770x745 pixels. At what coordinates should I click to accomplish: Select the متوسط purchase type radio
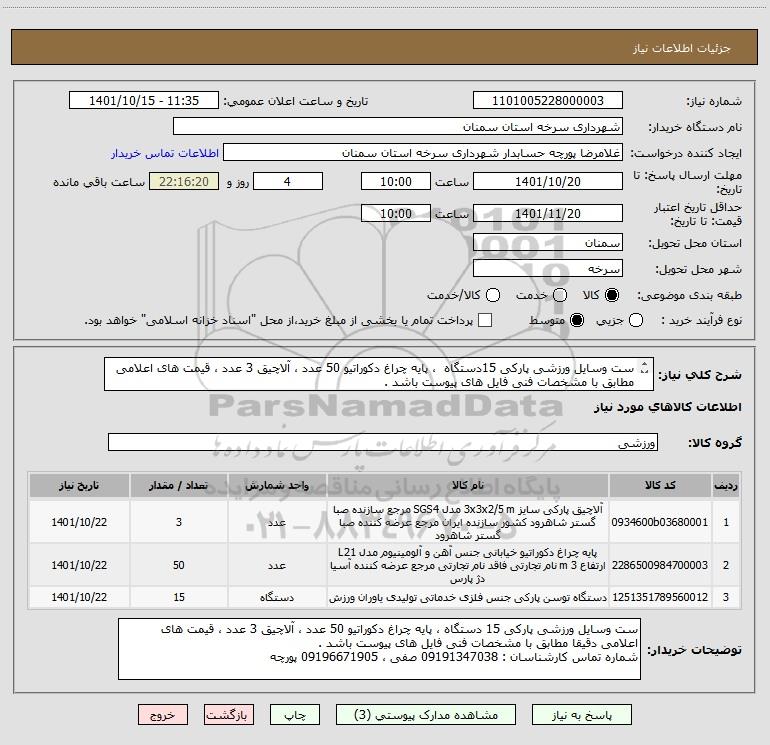(577, 320)
